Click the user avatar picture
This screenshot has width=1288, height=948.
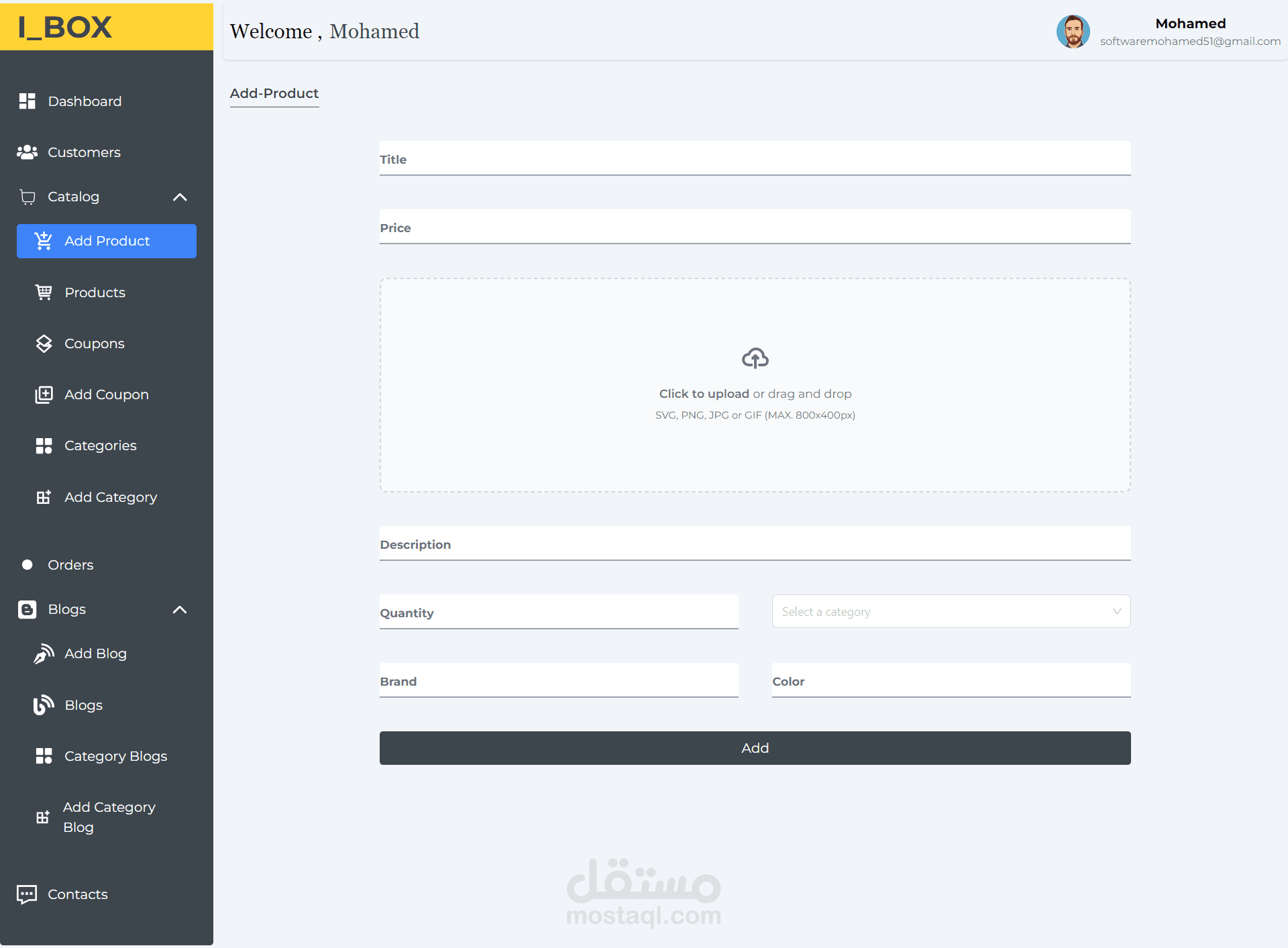point(1073,32)
